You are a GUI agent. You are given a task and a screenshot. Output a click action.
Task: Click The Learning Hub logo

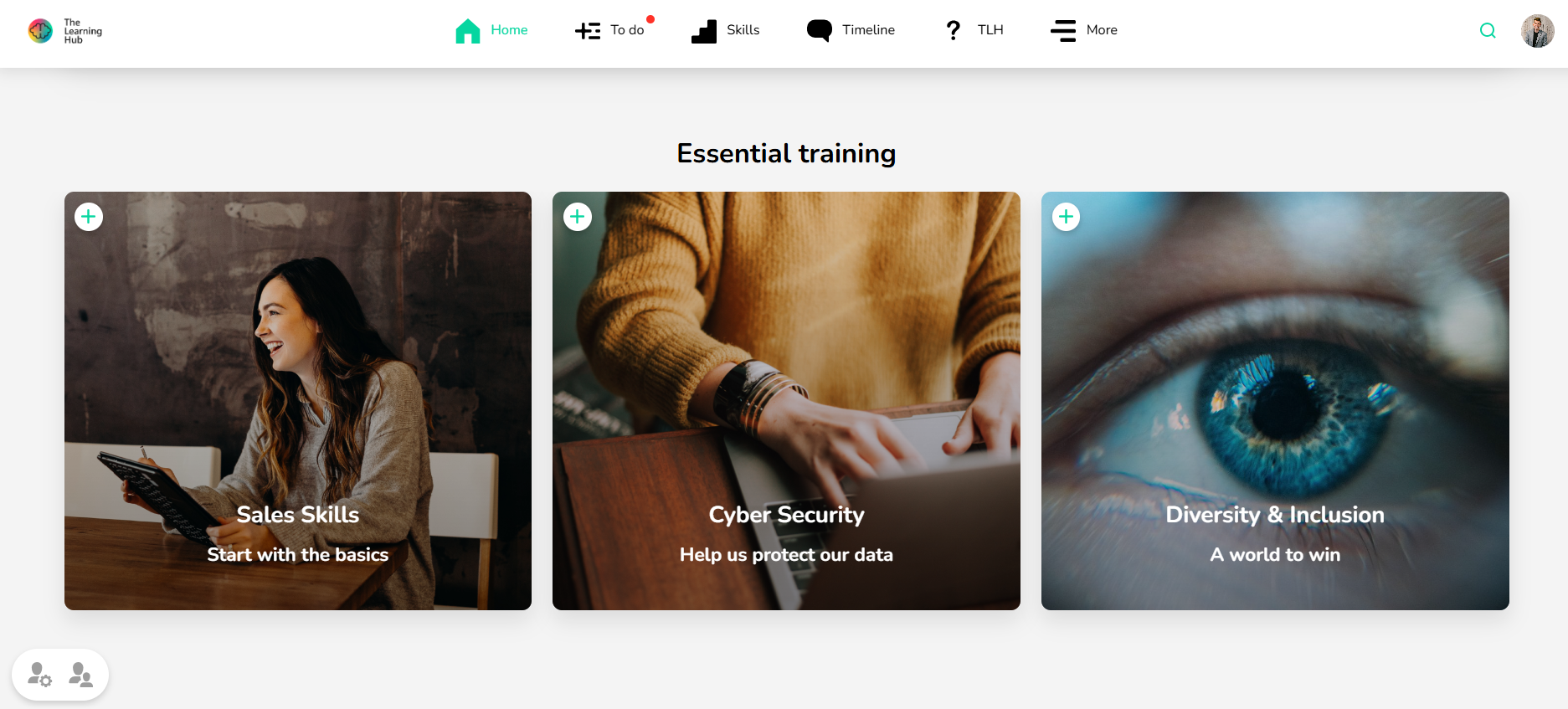[x=65, y=31]
